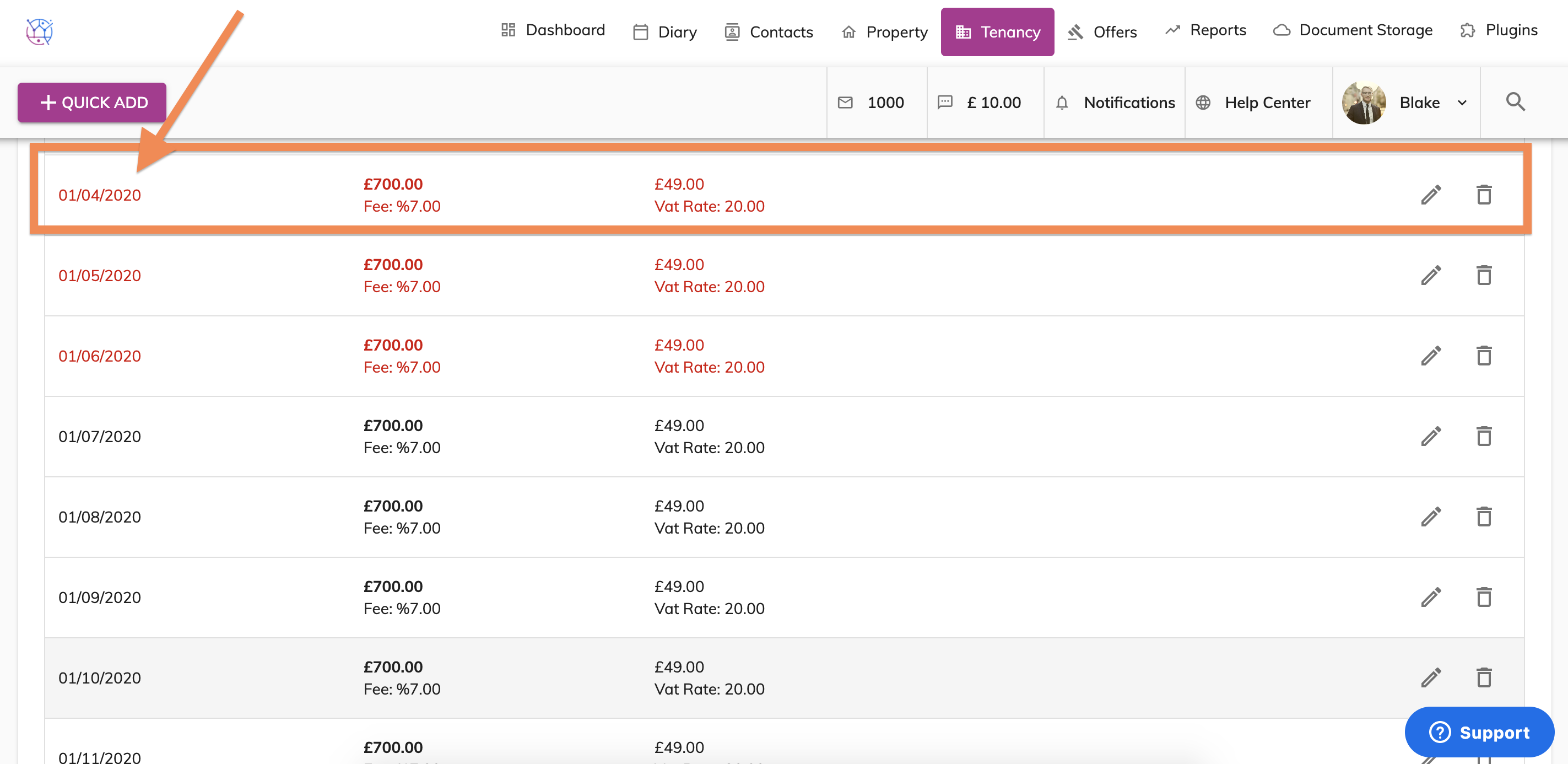Open the Reports menu

[1205, 30]
